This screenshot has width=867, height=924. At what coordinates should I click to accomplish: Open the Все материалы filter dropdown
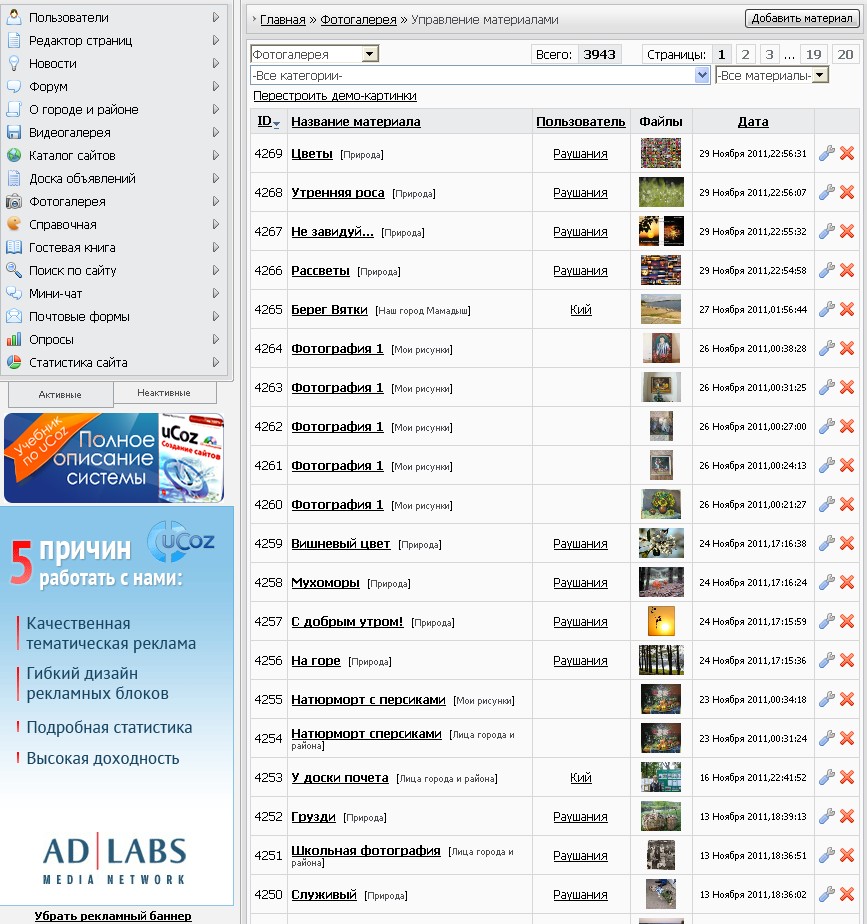(x=820, y=75)
